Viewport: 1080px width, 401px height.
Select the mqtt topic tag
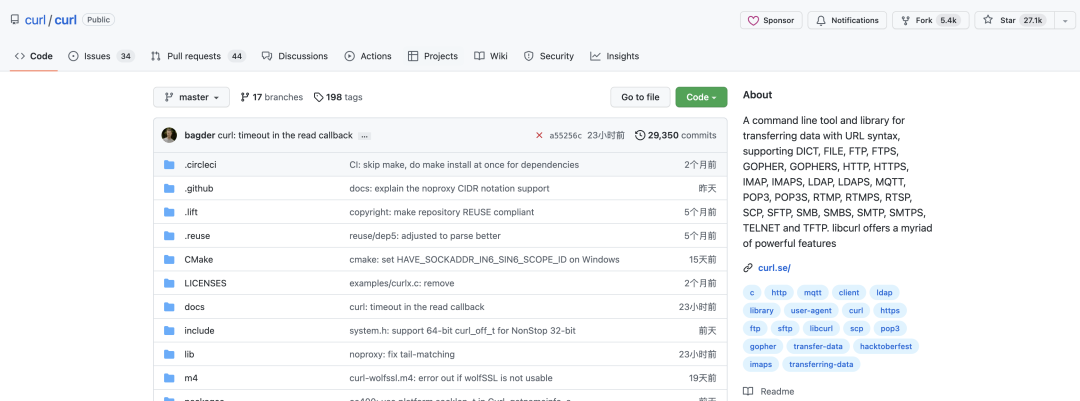pos(813,293)
